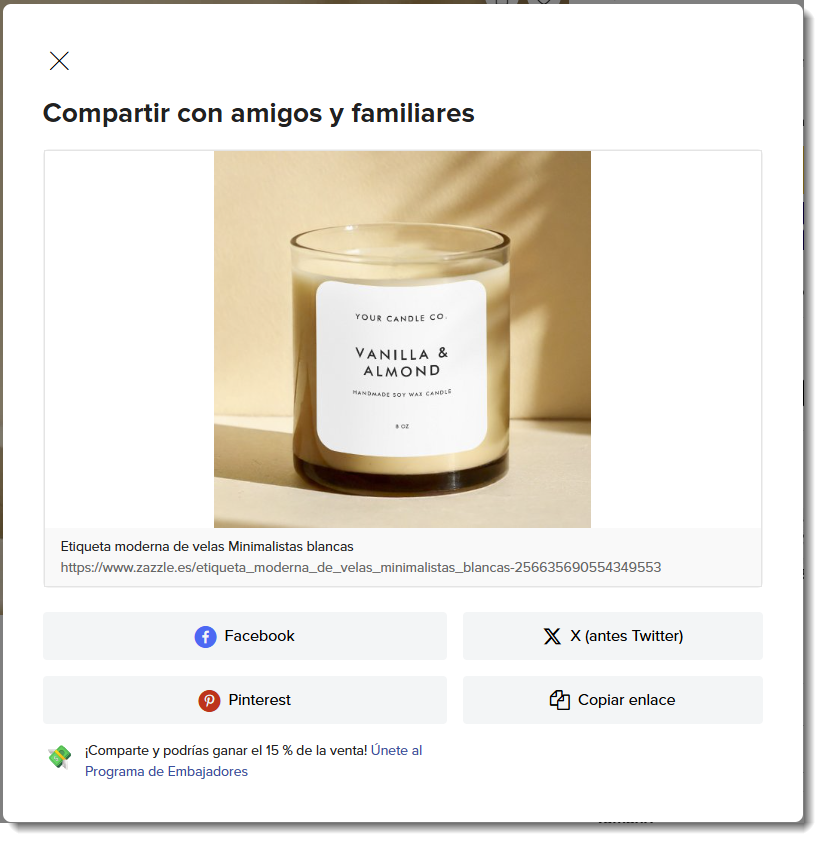
Task: Click the empty space left of the product photo
Action: pyautogui.click(x=129, y=339)
